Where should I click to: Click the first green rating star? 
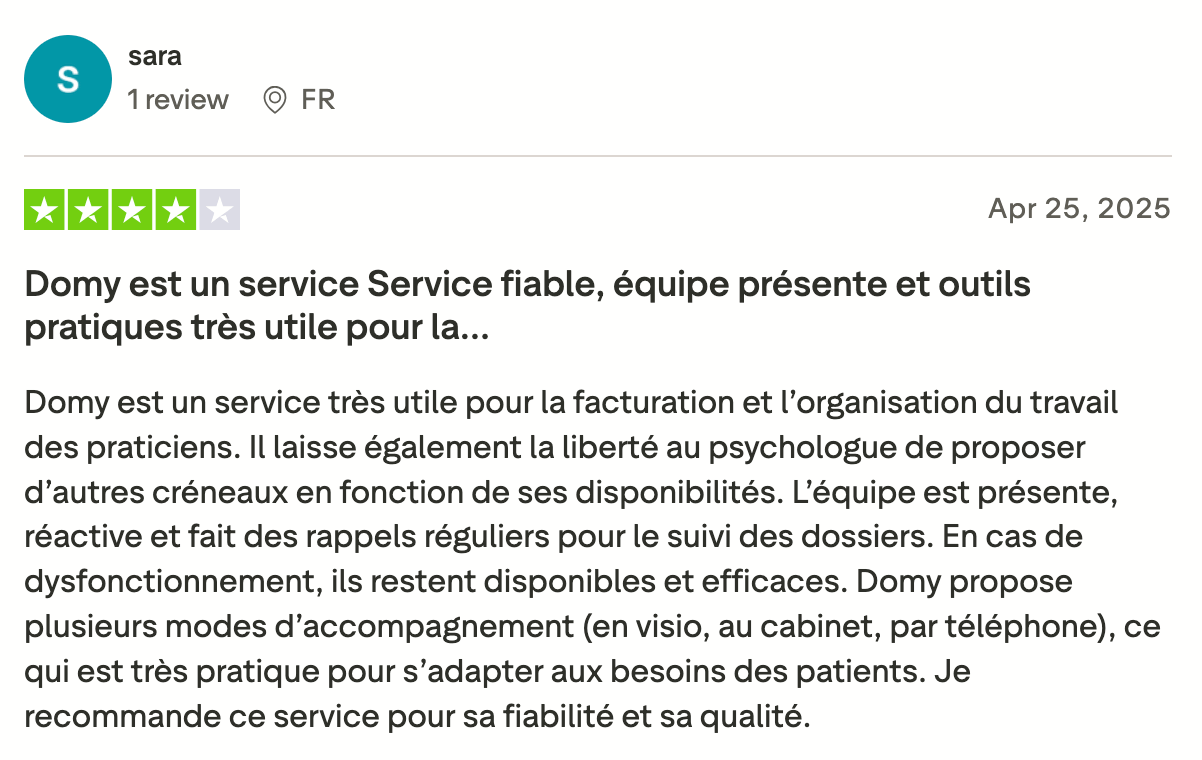[x=42, y=210]
